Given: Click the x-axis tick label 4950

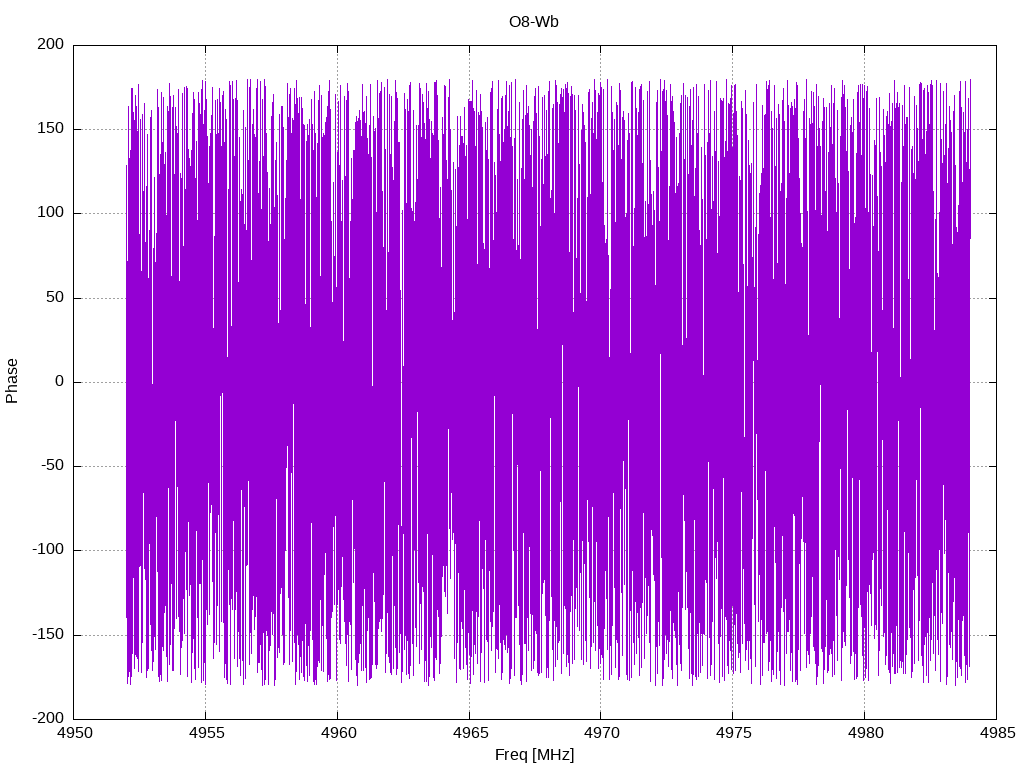Looking at the screenshot, I should pyautogui.click(x=75, y=733).
